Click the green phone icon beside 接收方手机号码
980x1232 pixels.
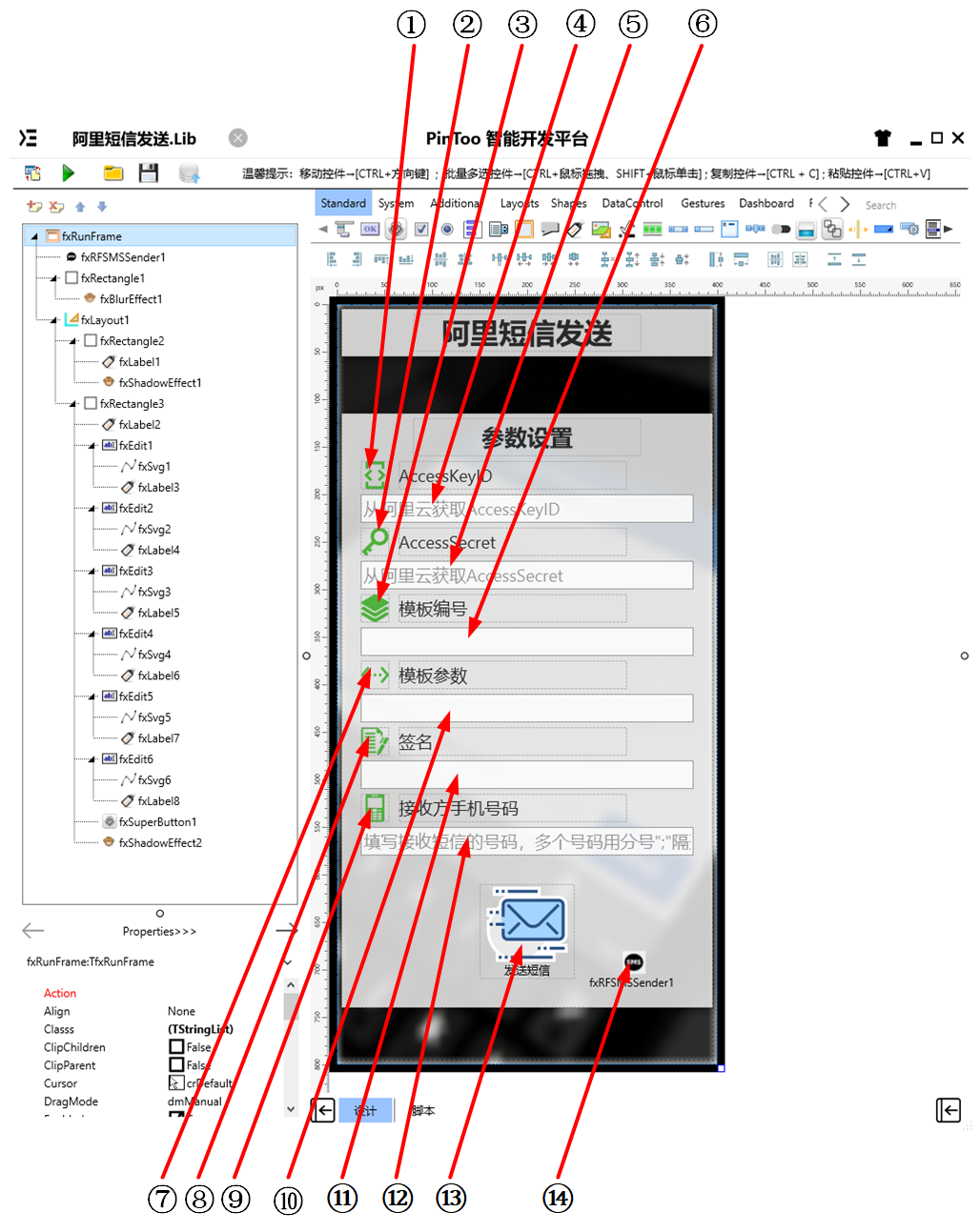(375, 808)
